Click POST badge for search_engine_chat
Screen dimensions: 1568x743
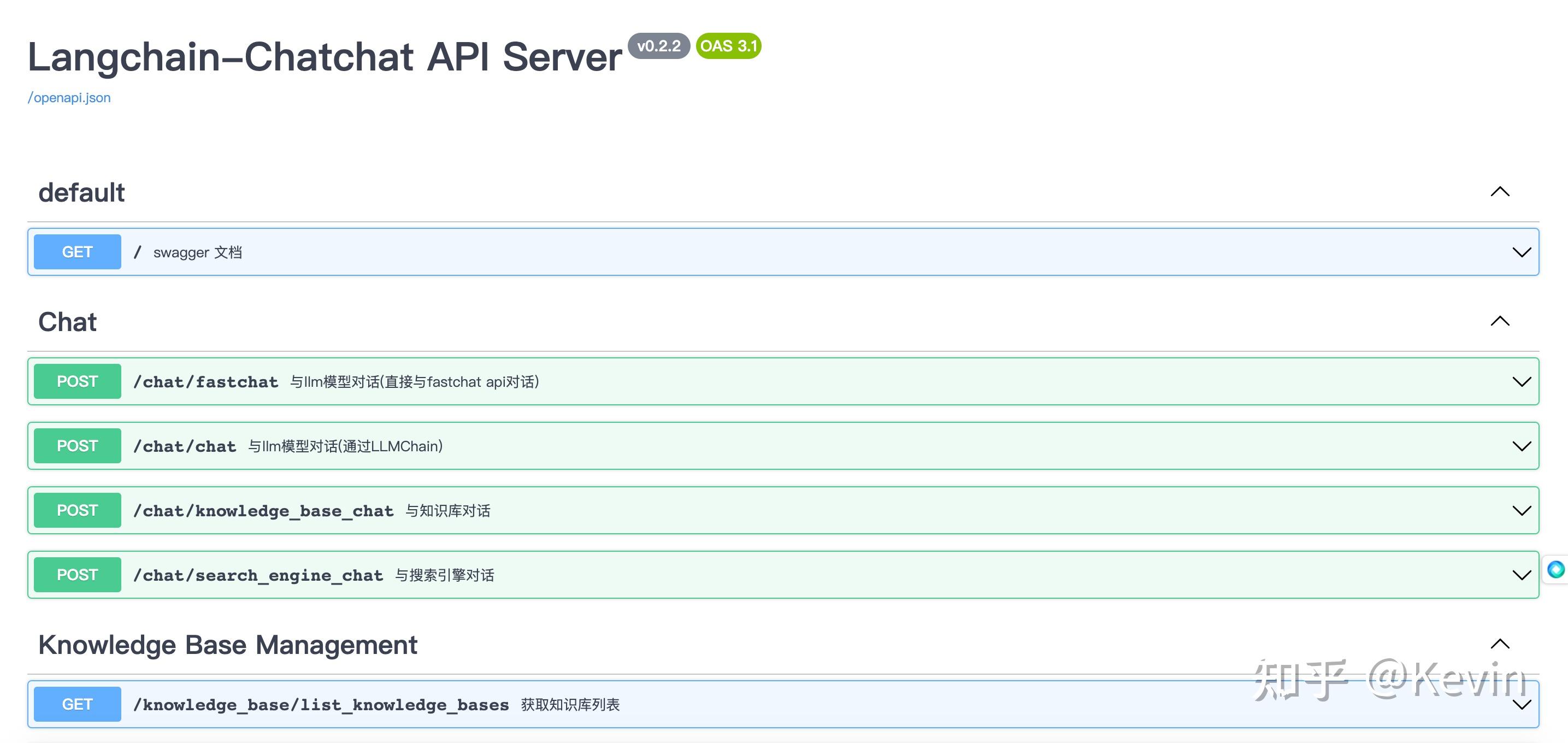click(77, 575)
